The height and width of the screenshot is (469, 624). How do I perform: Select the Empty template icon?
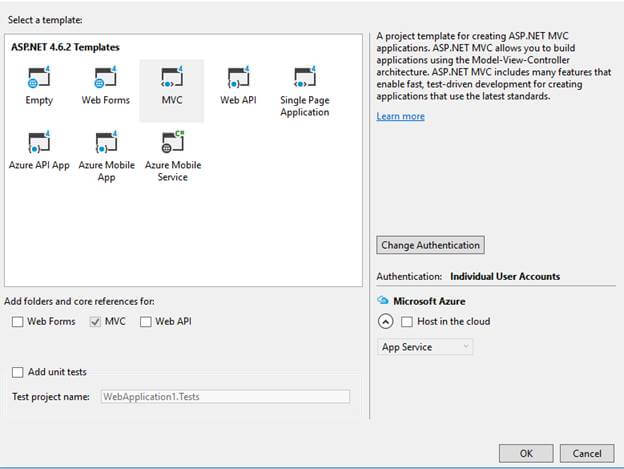point(39,79)
